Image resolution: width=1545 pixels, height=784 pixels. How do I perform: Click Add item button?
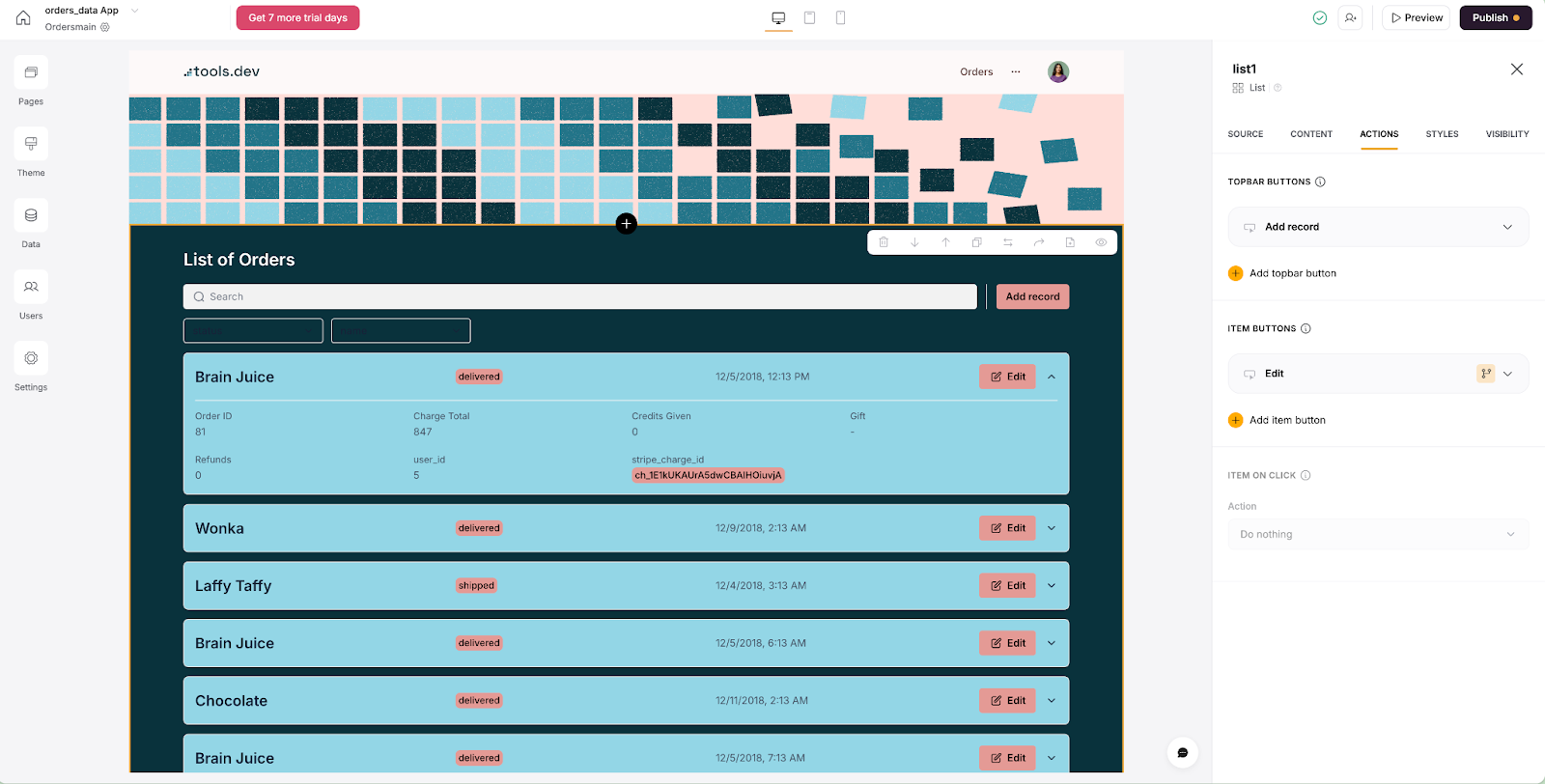click(1277, 420)
